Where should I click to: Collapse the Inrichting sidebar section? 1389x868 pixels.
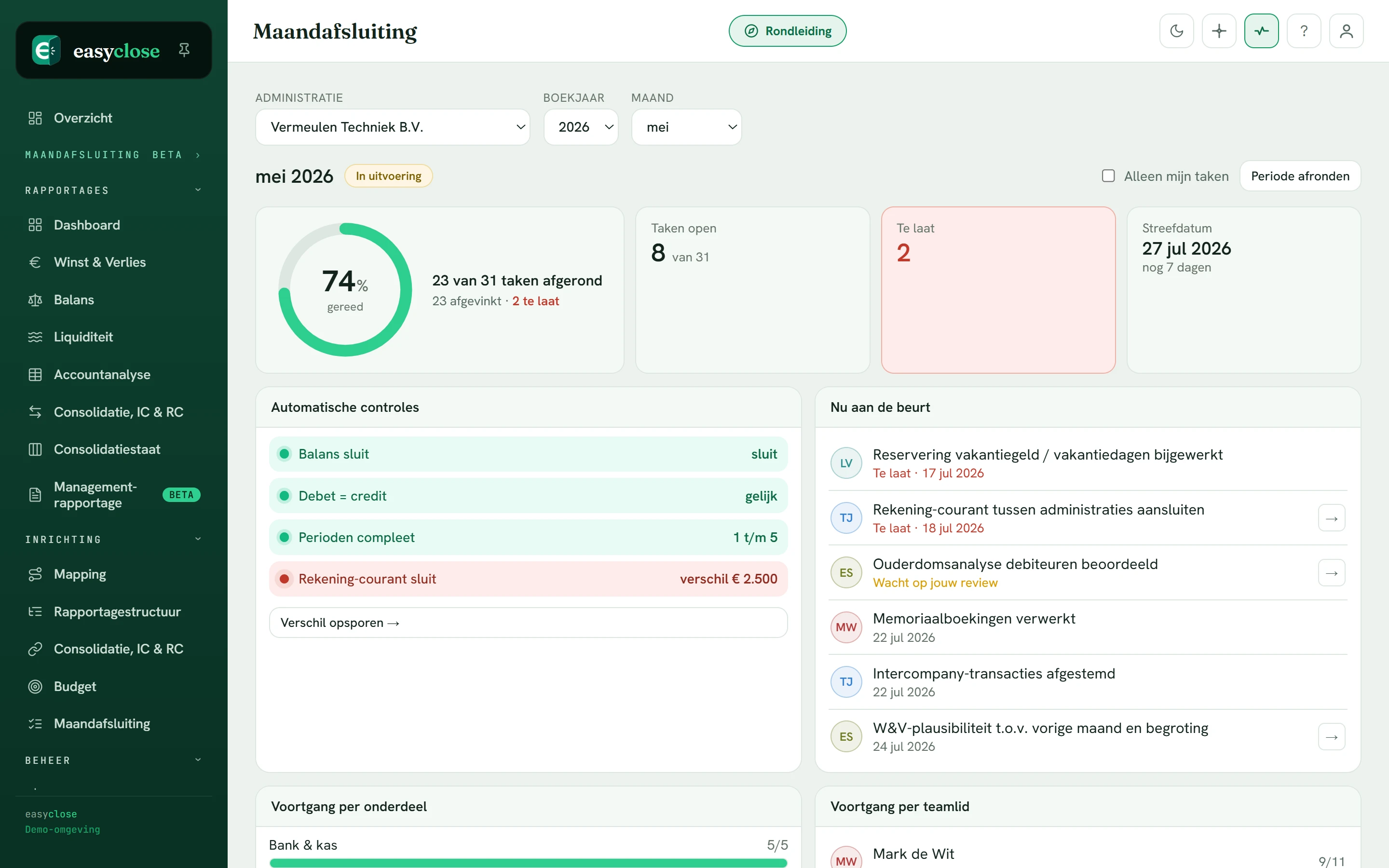114,539
